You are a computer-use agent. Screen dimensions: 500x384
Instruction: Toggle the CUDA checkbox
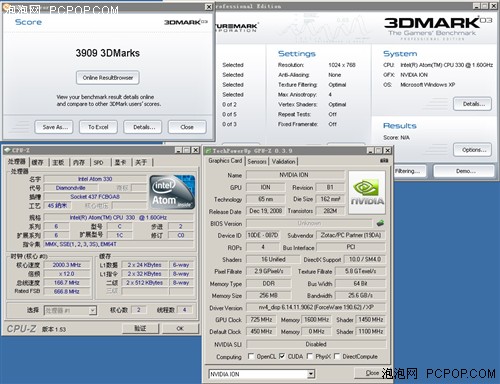[x=282, y=356]
